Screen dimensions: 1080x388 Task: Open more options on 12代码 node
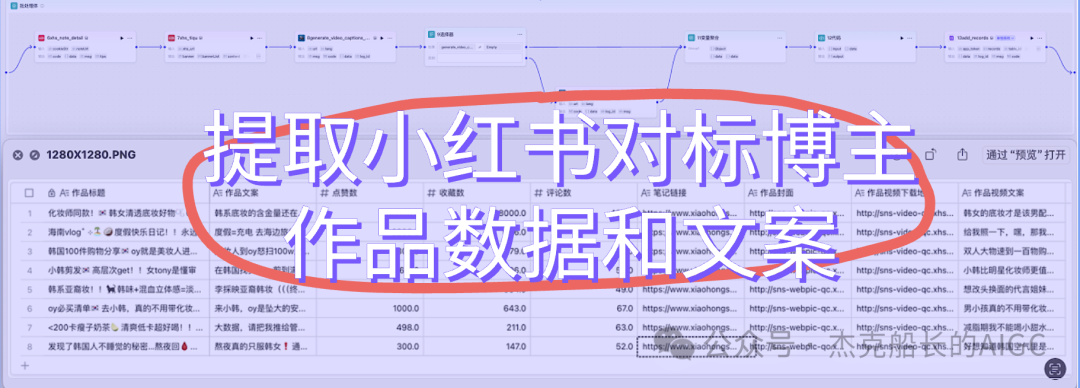pyautogui.click(x=911, y=38)
